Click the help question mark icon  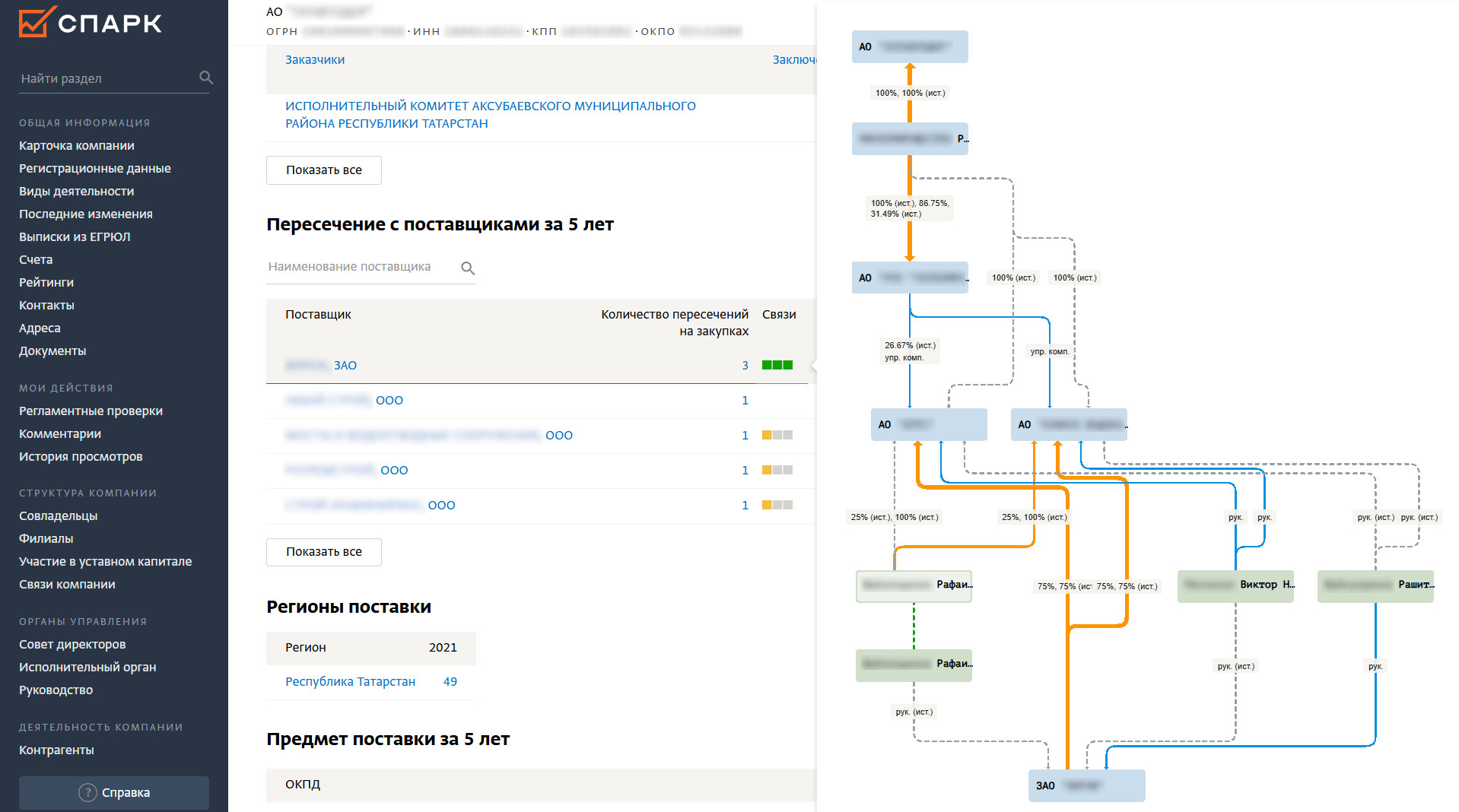[87, 792]
